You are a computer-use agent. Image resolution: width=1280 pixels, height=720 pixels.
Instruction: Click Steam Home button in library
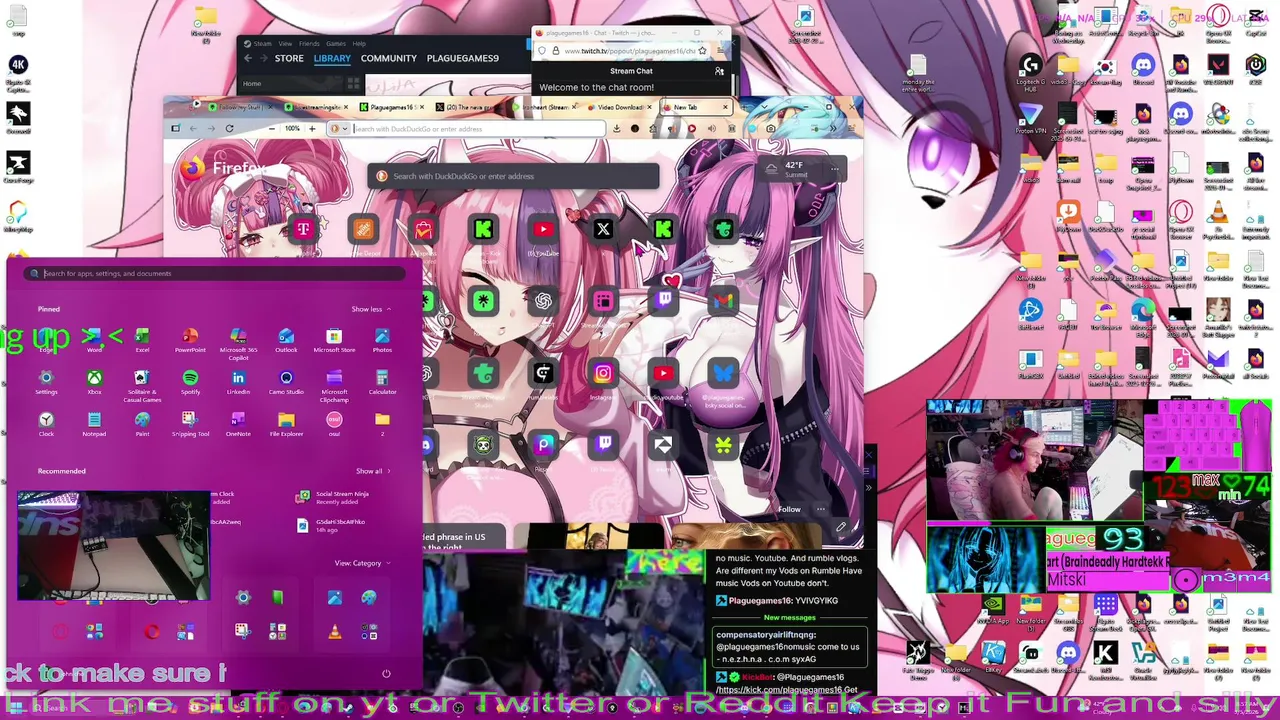[252, 83]
